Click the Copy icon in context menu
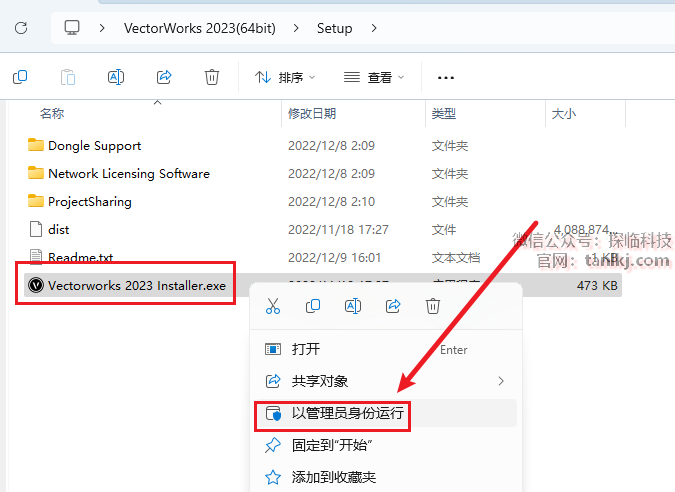The width and height of the screenshot is (675, 492). pyautogui.click(x=313, y=306)
